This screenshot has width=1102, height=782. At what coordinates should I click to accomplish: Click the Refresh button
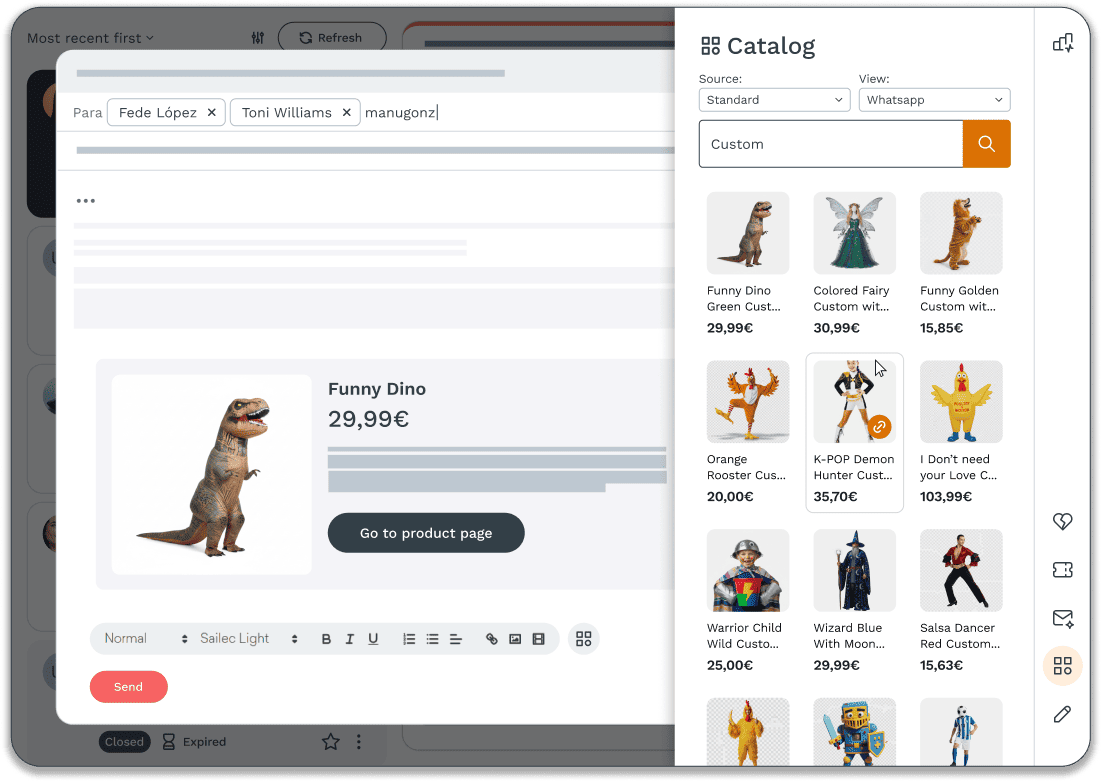point(332,37)
